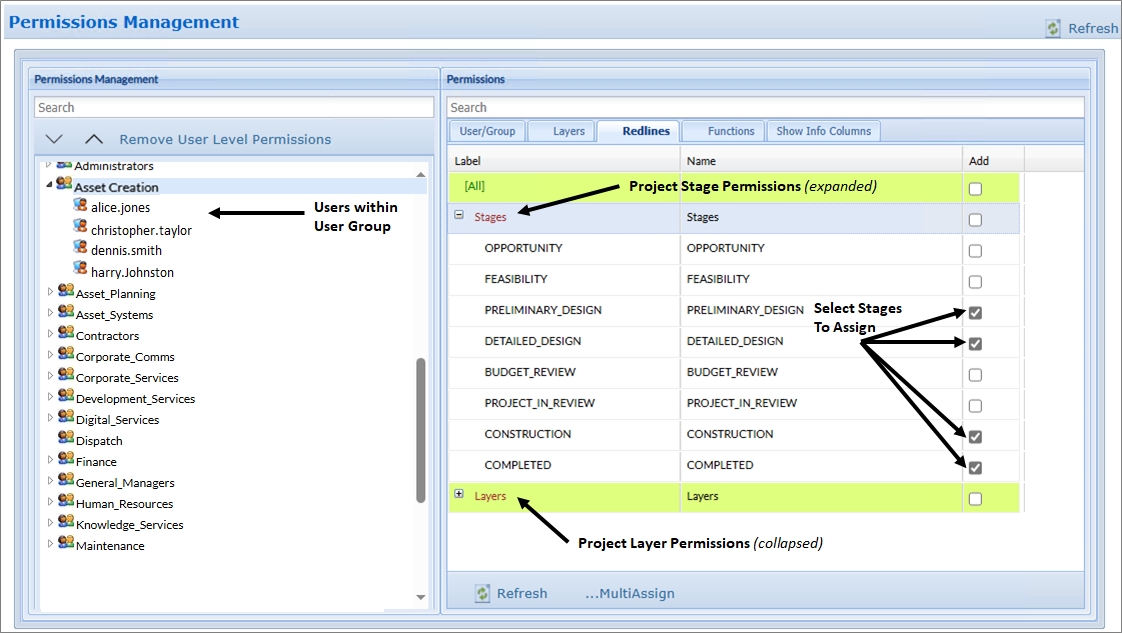Collapse the Stages permissions group
Viewport: 1122px width, 633px height.
[459, 215]
